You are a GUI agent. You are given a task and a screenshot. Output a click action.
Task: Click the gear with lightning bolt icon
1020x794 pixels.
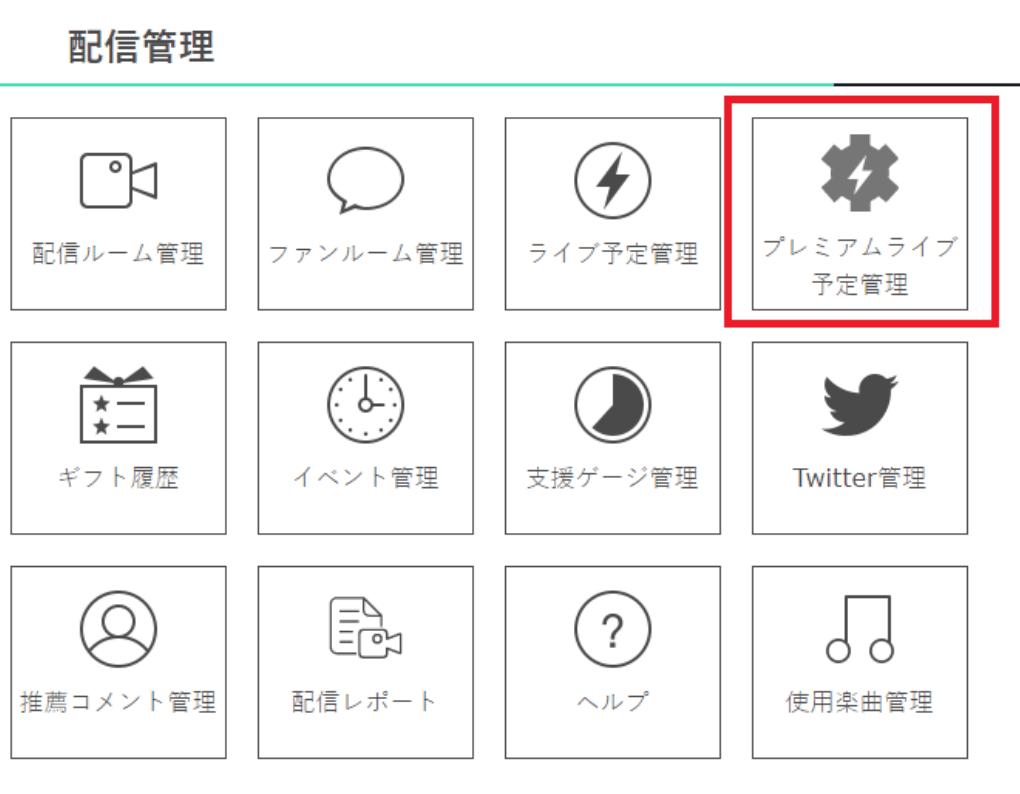(860, 173)
